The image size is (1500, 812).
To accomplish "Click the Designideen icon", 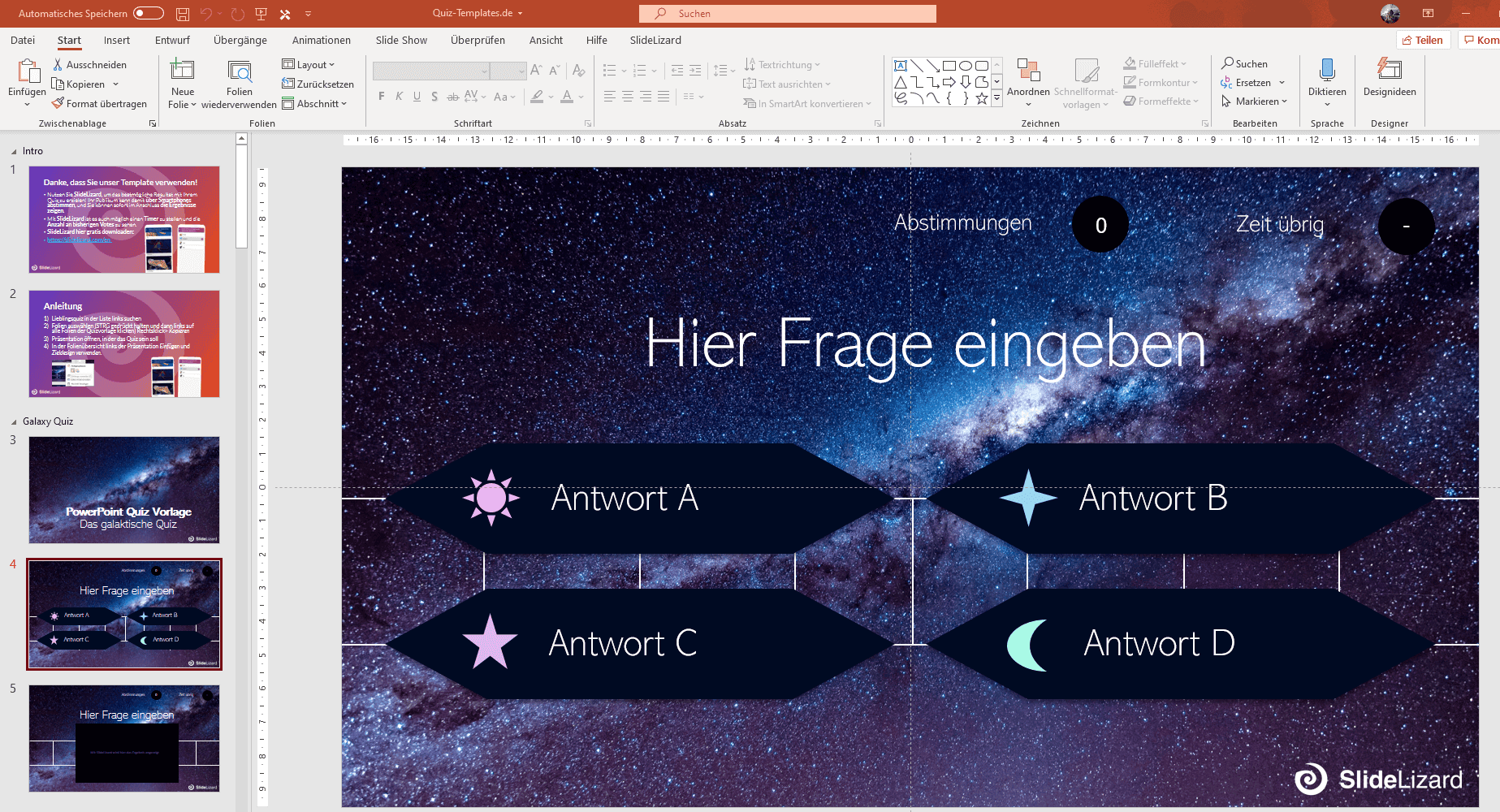I will (1390, 70).
